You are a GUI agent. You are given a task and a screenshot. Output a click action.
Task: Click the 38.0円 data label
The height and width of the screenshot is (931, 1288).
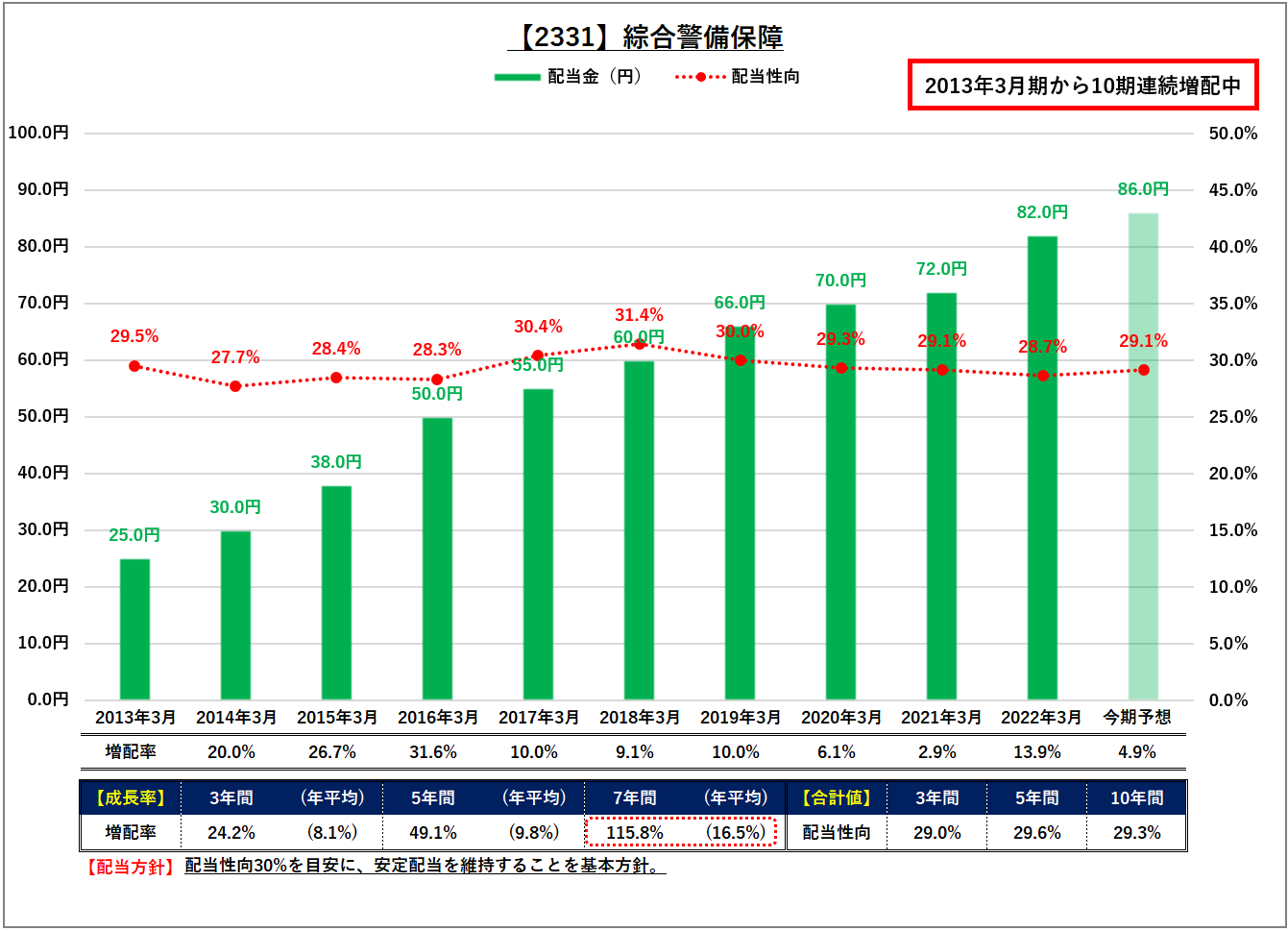336,462
